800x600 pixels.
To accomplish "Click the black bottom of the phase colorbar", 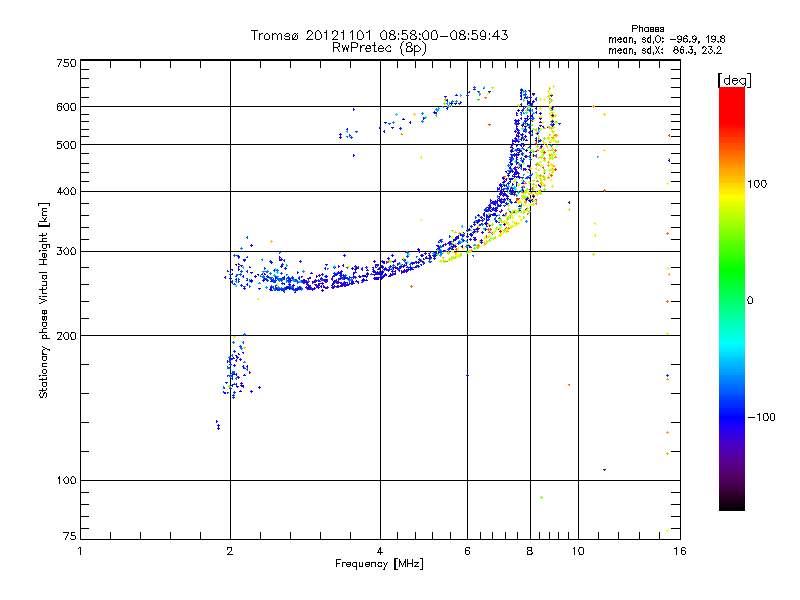I will pos(732,503).
